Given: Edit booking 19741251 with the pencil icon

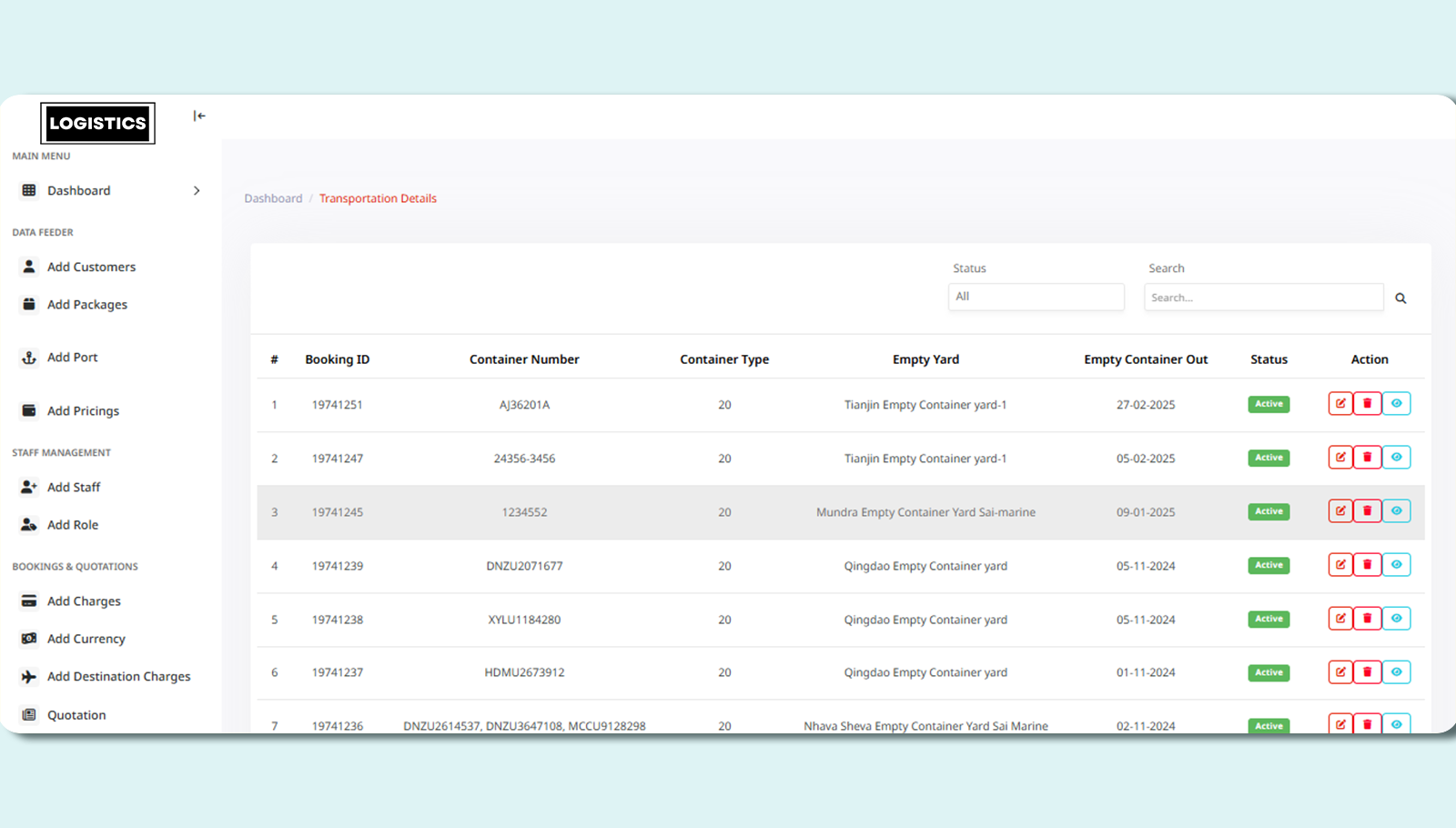Looking at the screenshot, I should tap(1340, 404).
